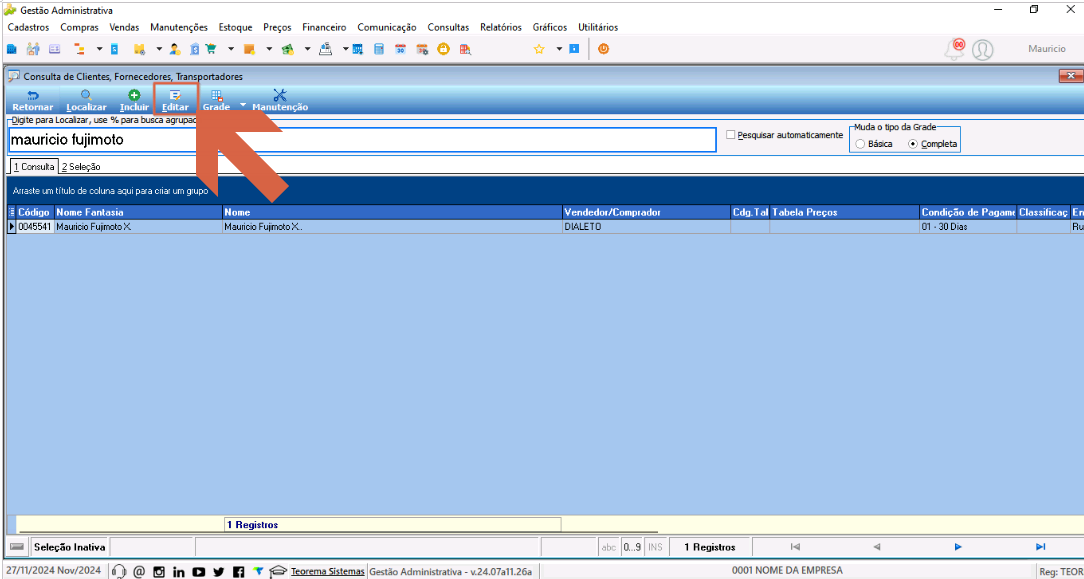Click the Manutenção tools button
This screenshot has height=579, width=1084.
(x=280, y=101)
